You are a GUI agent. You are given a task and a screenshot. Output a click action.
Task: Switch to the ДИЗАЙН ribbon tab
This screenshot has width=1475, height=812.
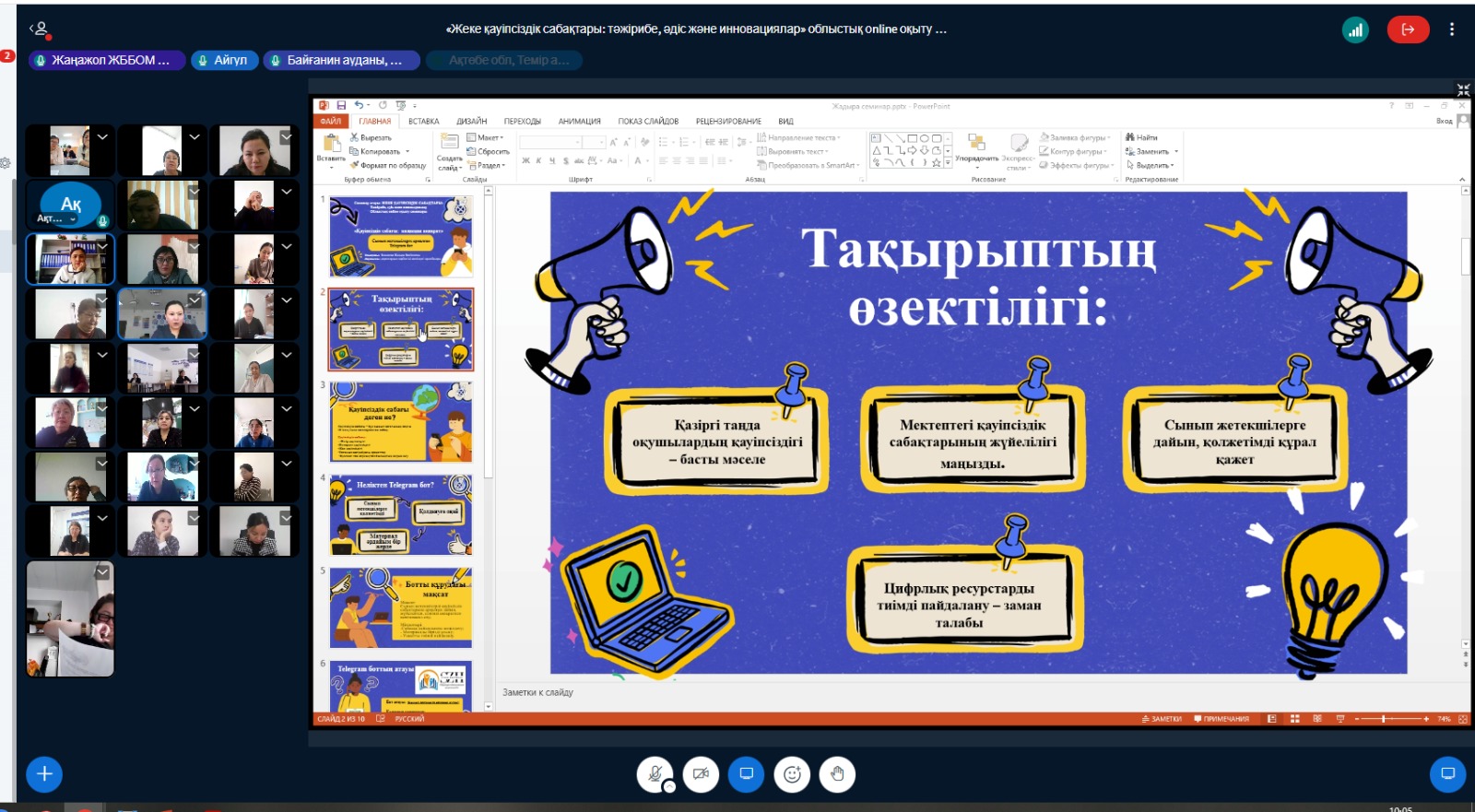coord(471,121)
